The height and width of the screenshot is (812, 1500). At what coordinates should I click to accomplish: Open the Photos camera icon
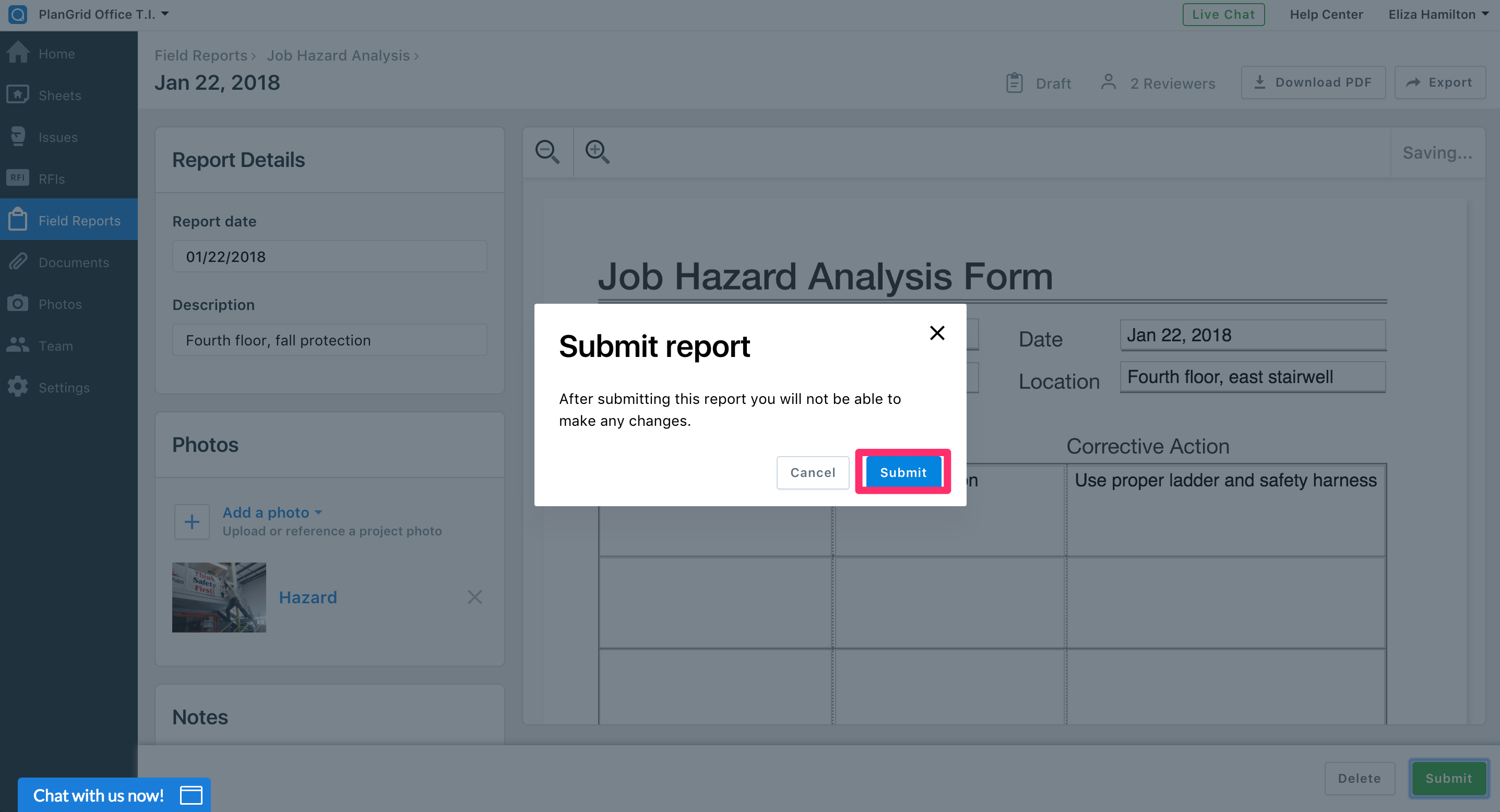coord(18,303)
